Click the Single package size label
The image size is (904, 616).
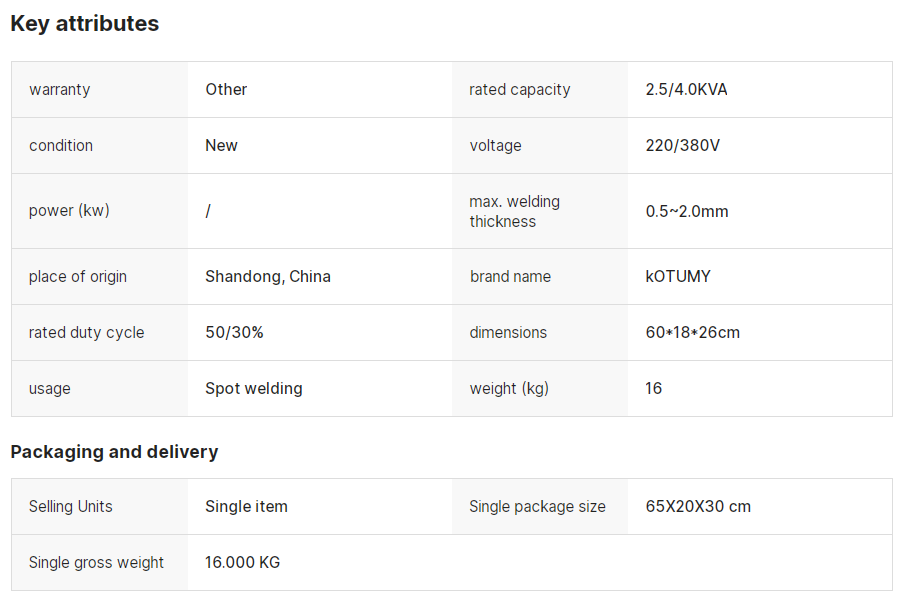[537, 506]
